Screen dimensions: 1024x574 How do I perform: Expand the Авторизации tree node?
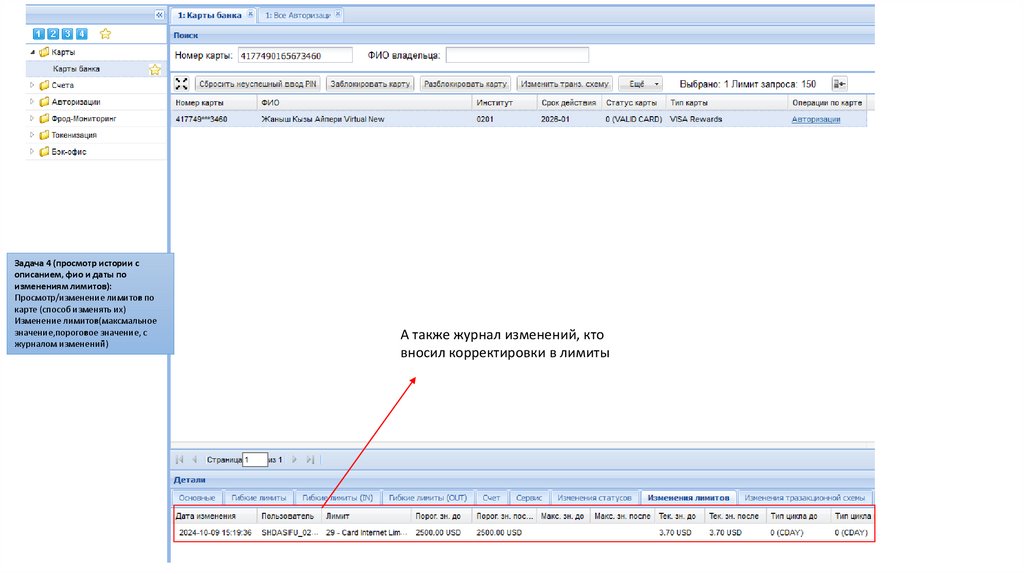pos(32,101)
